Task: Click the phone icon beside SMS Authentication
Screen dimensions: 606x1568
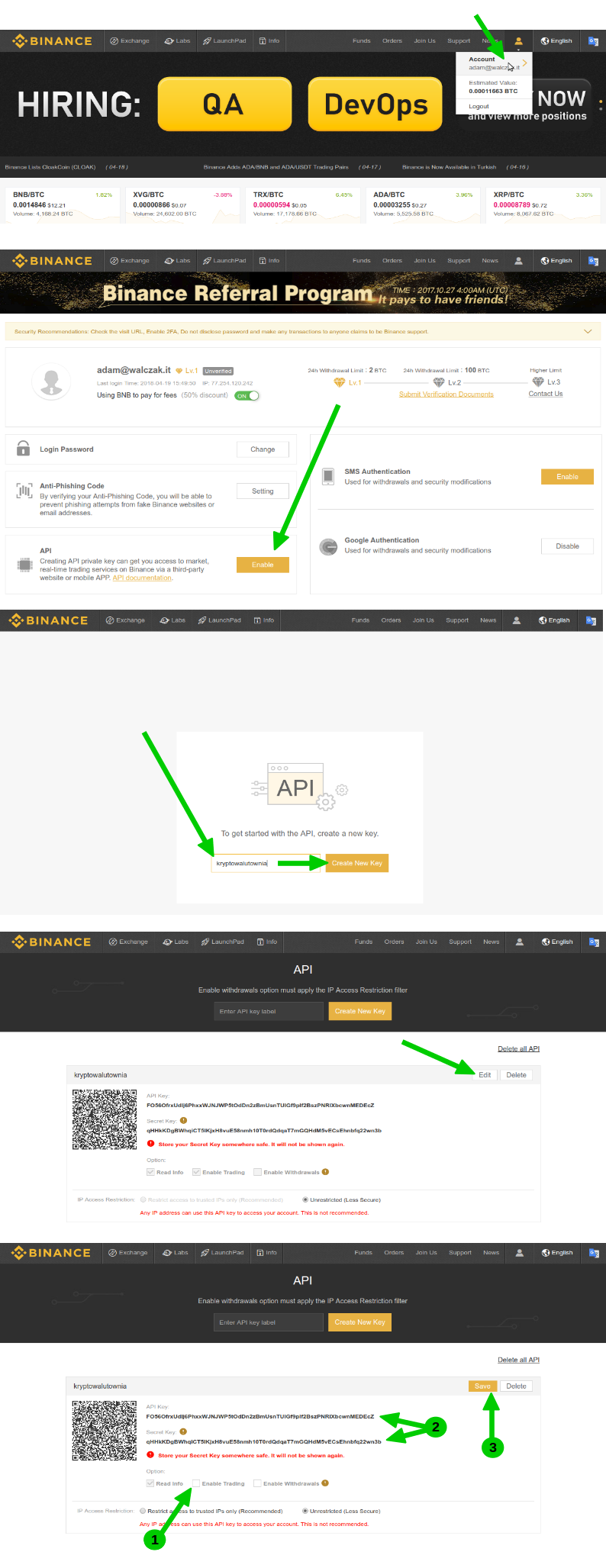Action: point(328,477)
